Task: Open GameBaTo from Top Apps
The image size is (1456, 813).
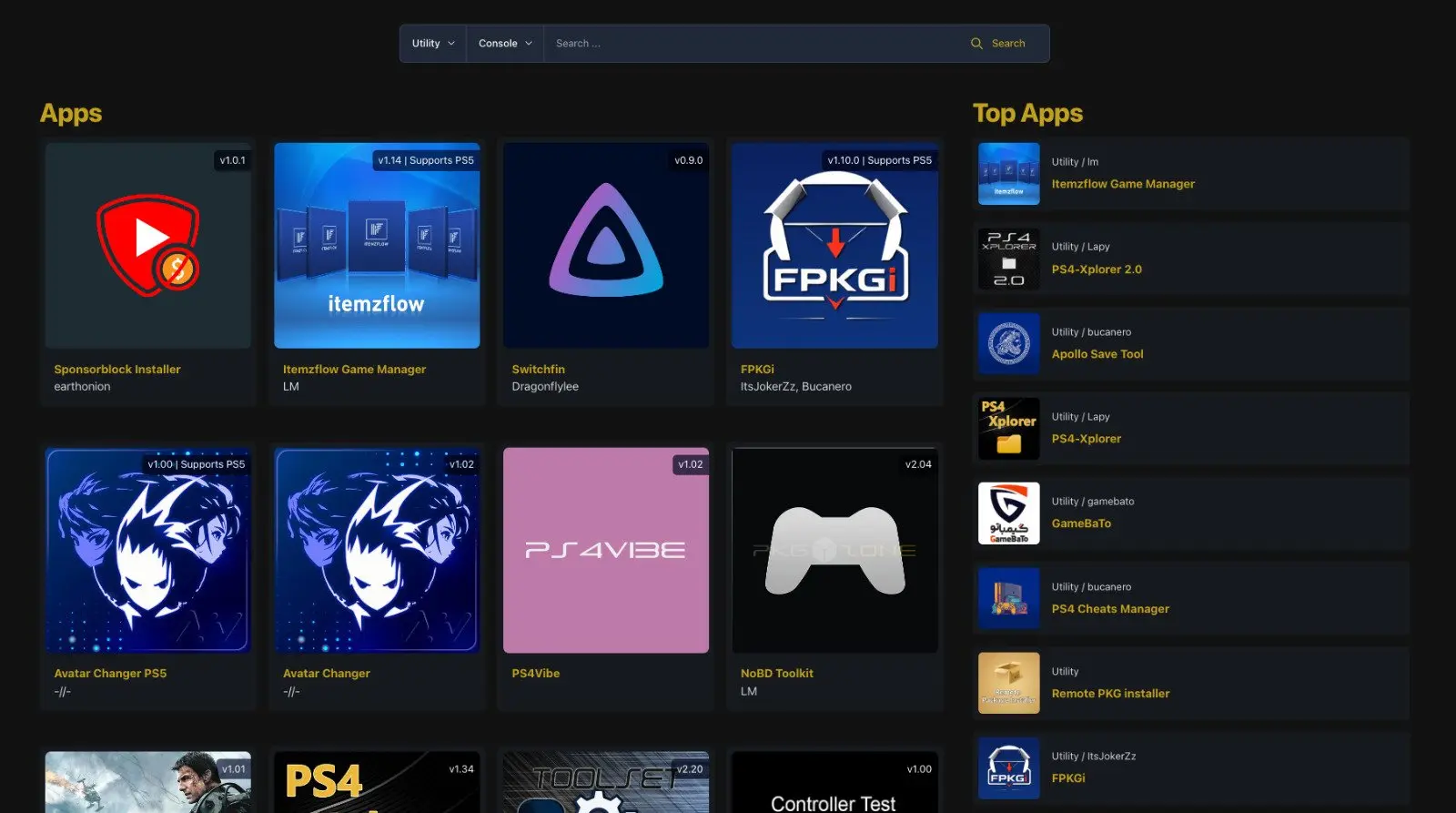Action: (x=1081, y=523)
